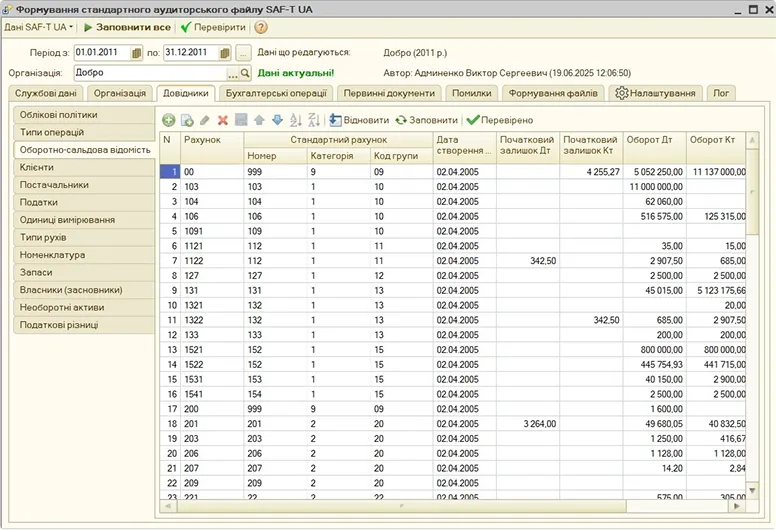Click the period selection ellipsis button

[243, 53]
